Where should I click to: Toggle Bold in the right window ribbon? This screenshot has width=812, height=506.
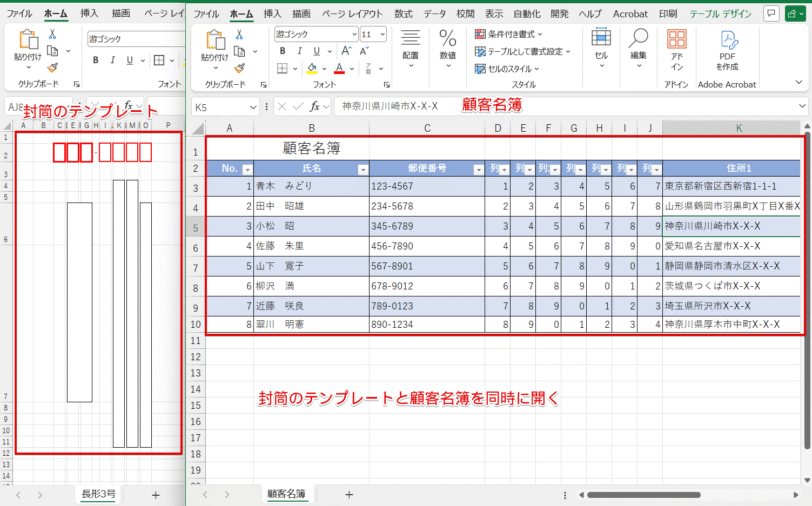coord(282,51)
